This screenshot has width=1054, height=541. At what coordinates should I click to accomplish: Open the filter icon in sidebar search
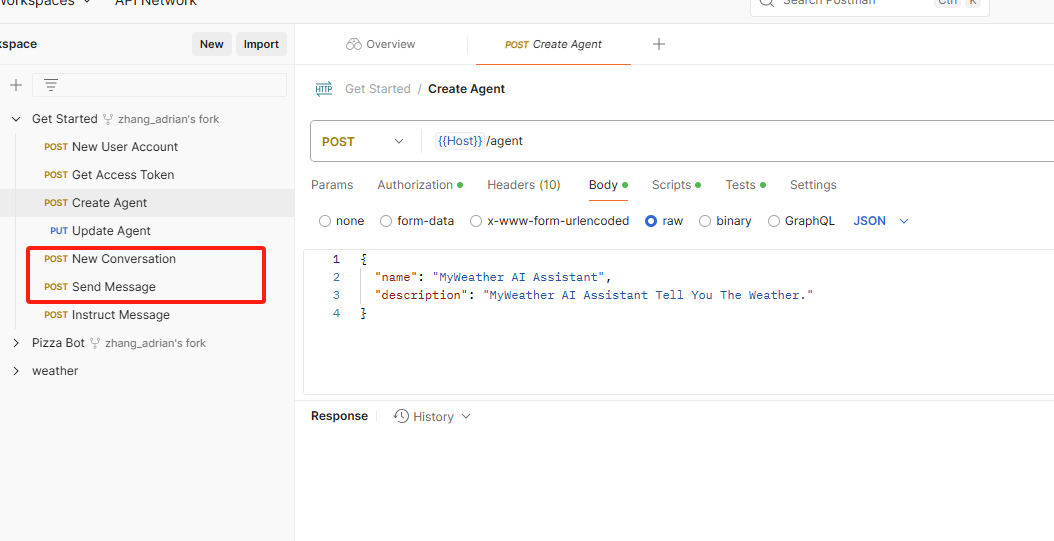tap(51, 85)
